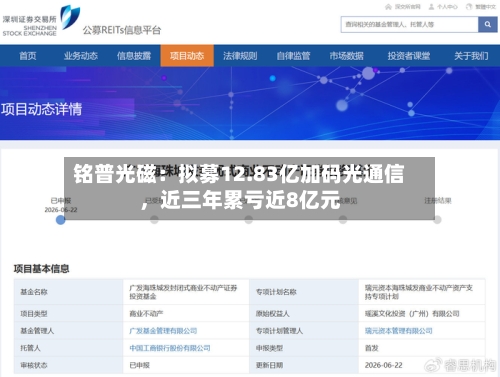The height and width of the screenshot is (377, 500).
Task: Click the Shenzhen Stock Exchange logo
Action: pos(41,21)
